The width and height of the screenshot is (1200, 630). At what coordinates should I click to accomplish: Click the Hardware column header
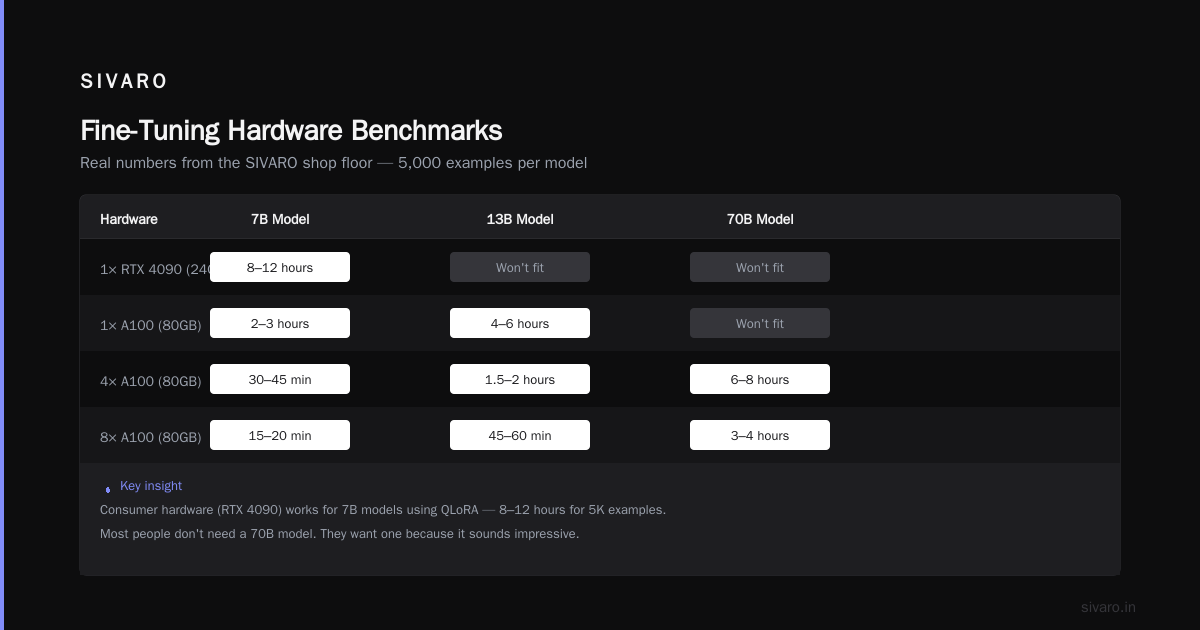click(129, 219)
